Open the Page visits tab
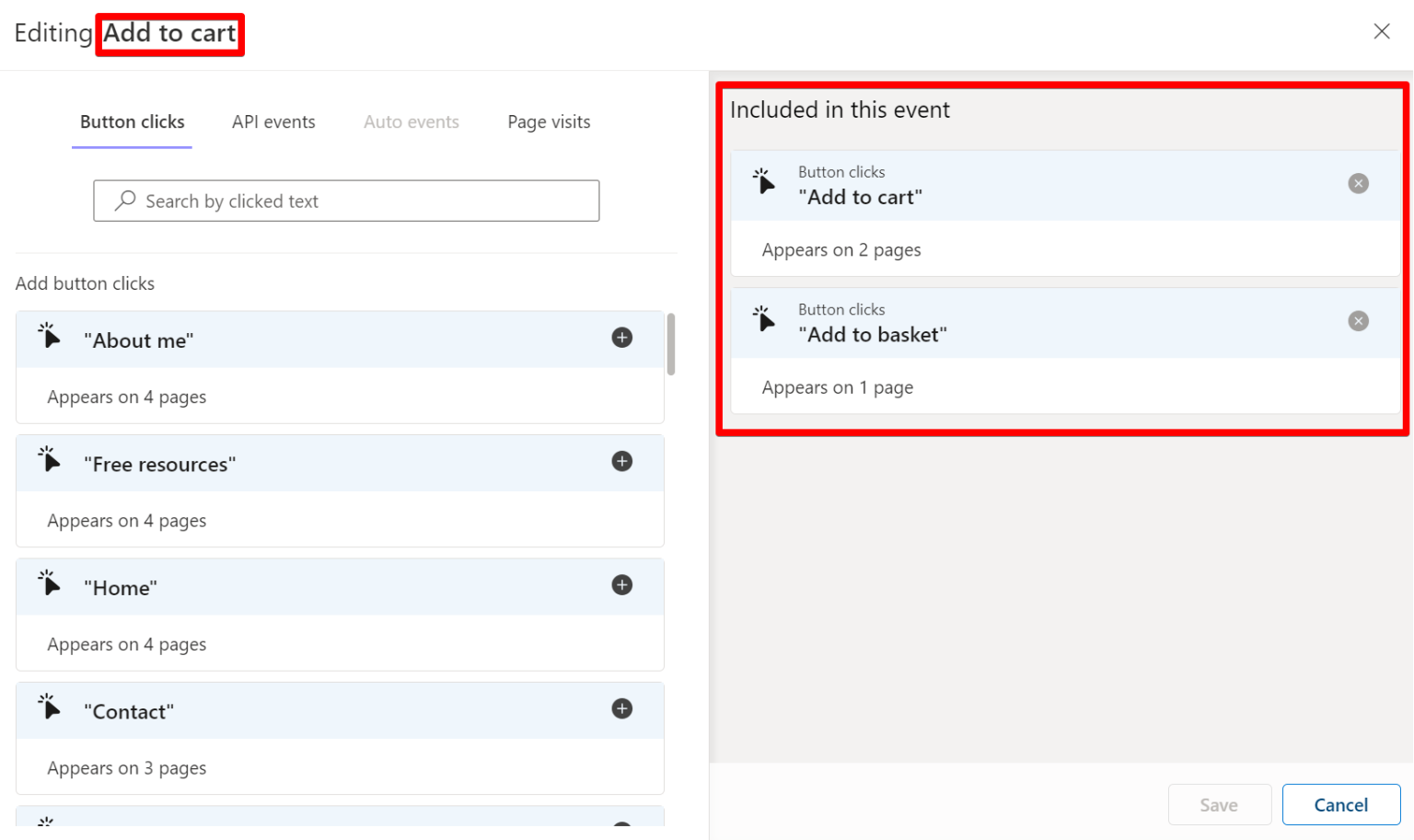1414x840 pixels. [x=549, y=122]
